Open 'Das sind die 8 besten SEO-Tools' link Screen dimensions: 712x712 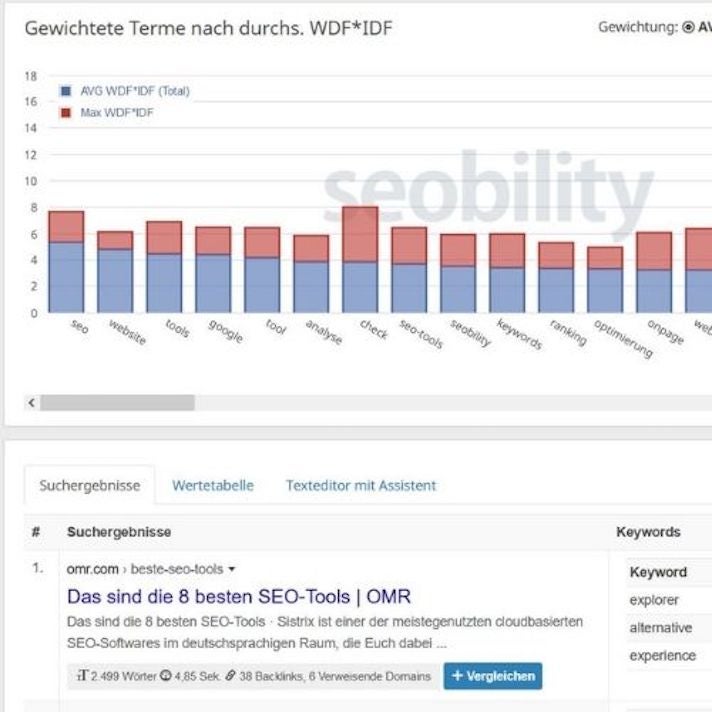pos(238,597)
